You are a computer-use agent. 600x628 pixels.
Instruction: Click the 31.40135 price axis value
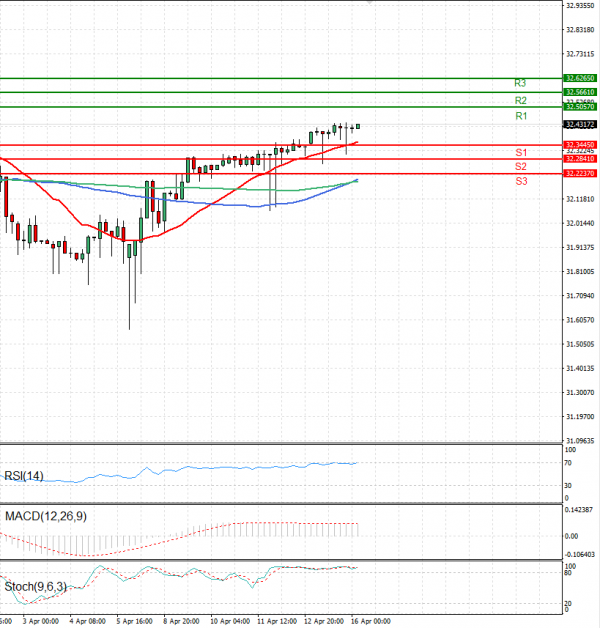(x=580, y=368)
